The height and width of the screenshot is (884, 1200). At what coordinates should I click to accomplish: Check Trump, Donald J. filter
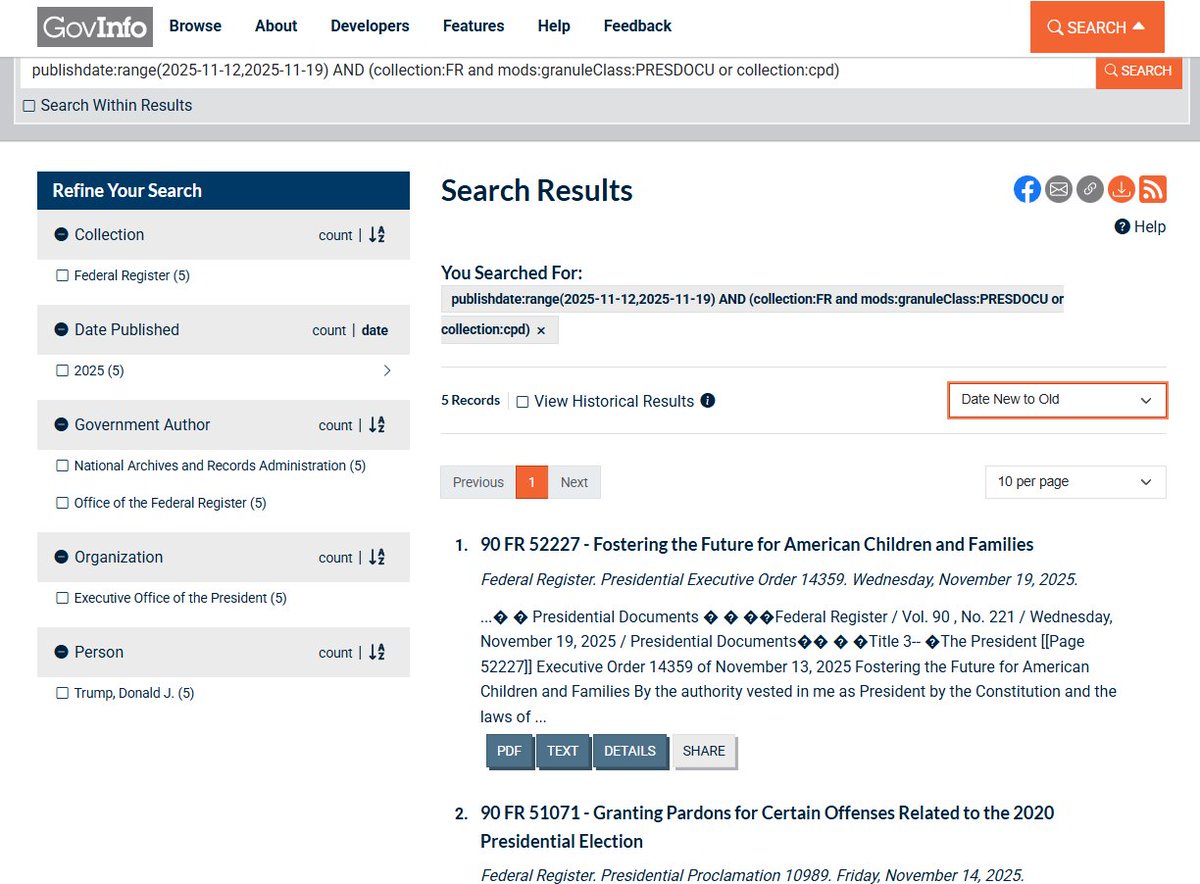pyautogui.click(x=63, y=693)
